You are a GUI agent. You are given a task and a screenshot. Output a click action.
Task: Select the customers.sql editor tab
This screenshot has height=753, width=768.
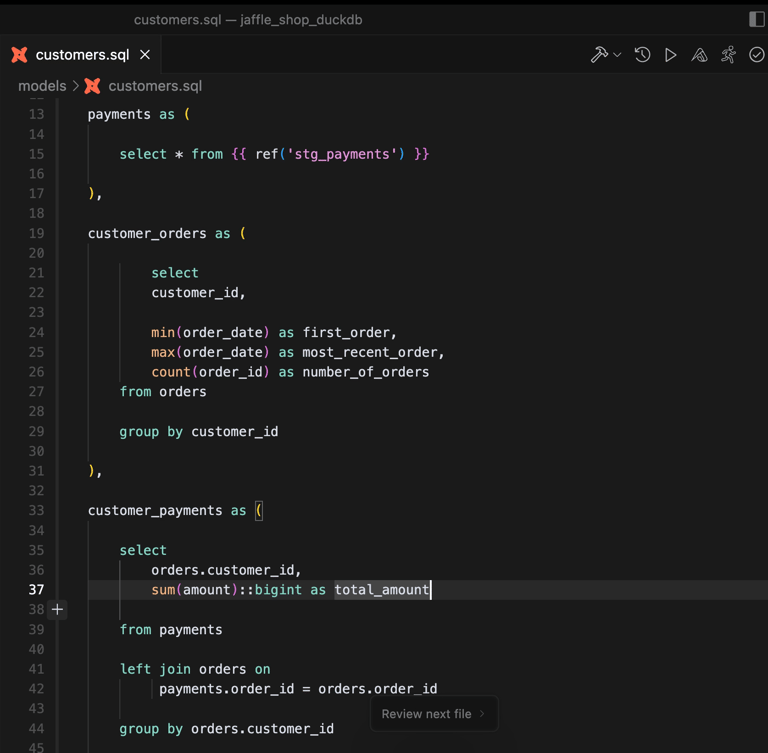click(x=81, y=54)
